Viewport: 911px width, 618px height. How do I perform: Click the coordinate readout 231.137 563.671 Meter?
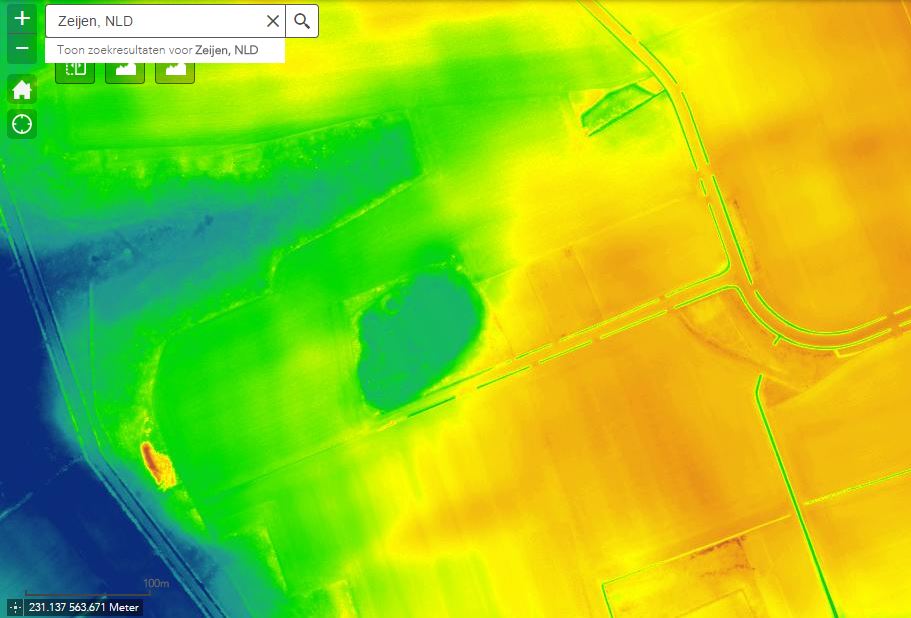pyautogui.click(x=84, y=608)
